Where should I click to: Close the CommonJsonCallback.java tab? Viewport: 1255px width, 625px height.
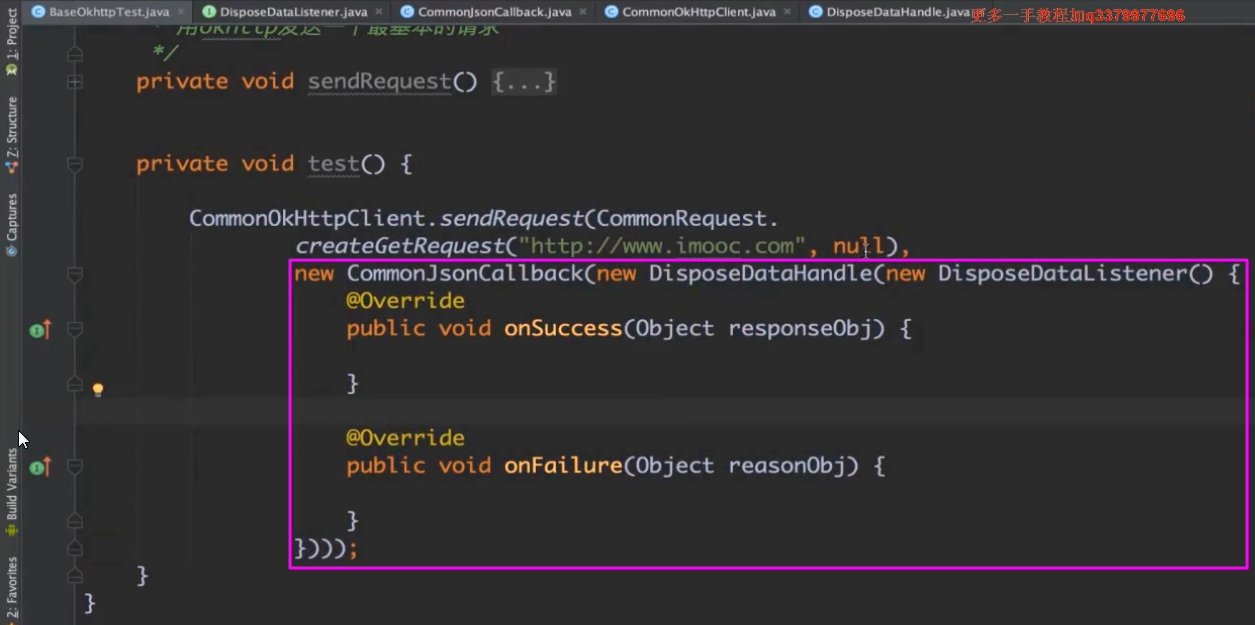(x=584, y=12)
